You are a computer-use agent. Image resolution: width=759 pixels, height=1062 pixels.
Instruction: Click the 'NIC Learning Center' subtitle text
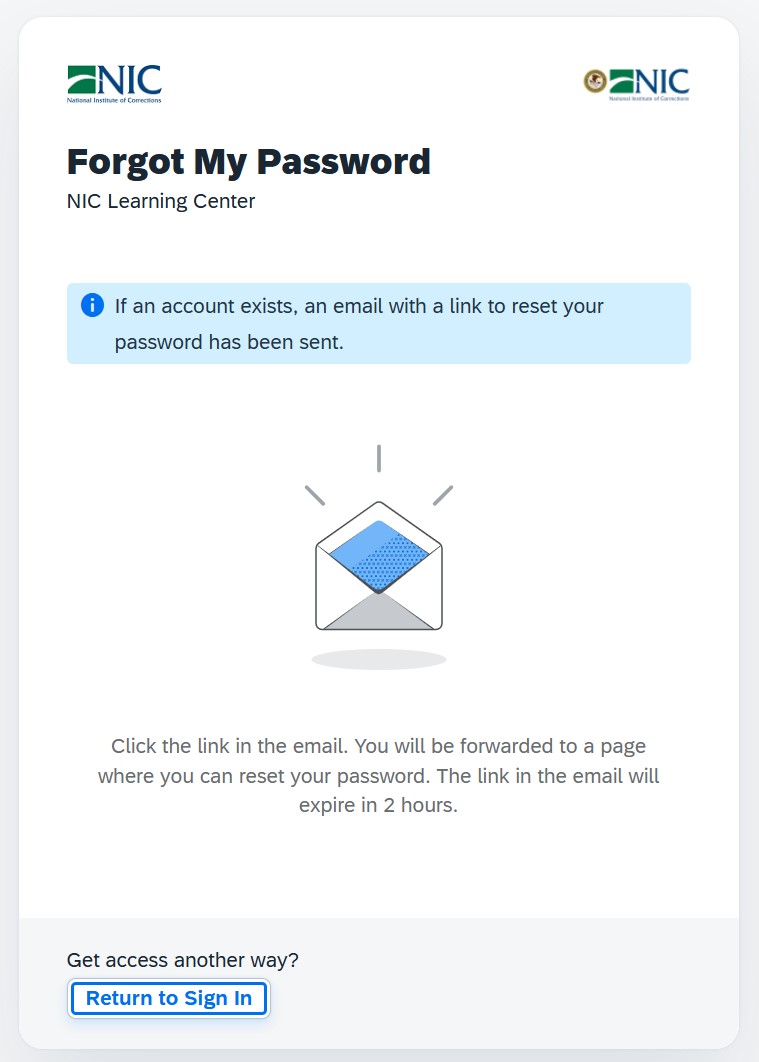click(160, 201)
